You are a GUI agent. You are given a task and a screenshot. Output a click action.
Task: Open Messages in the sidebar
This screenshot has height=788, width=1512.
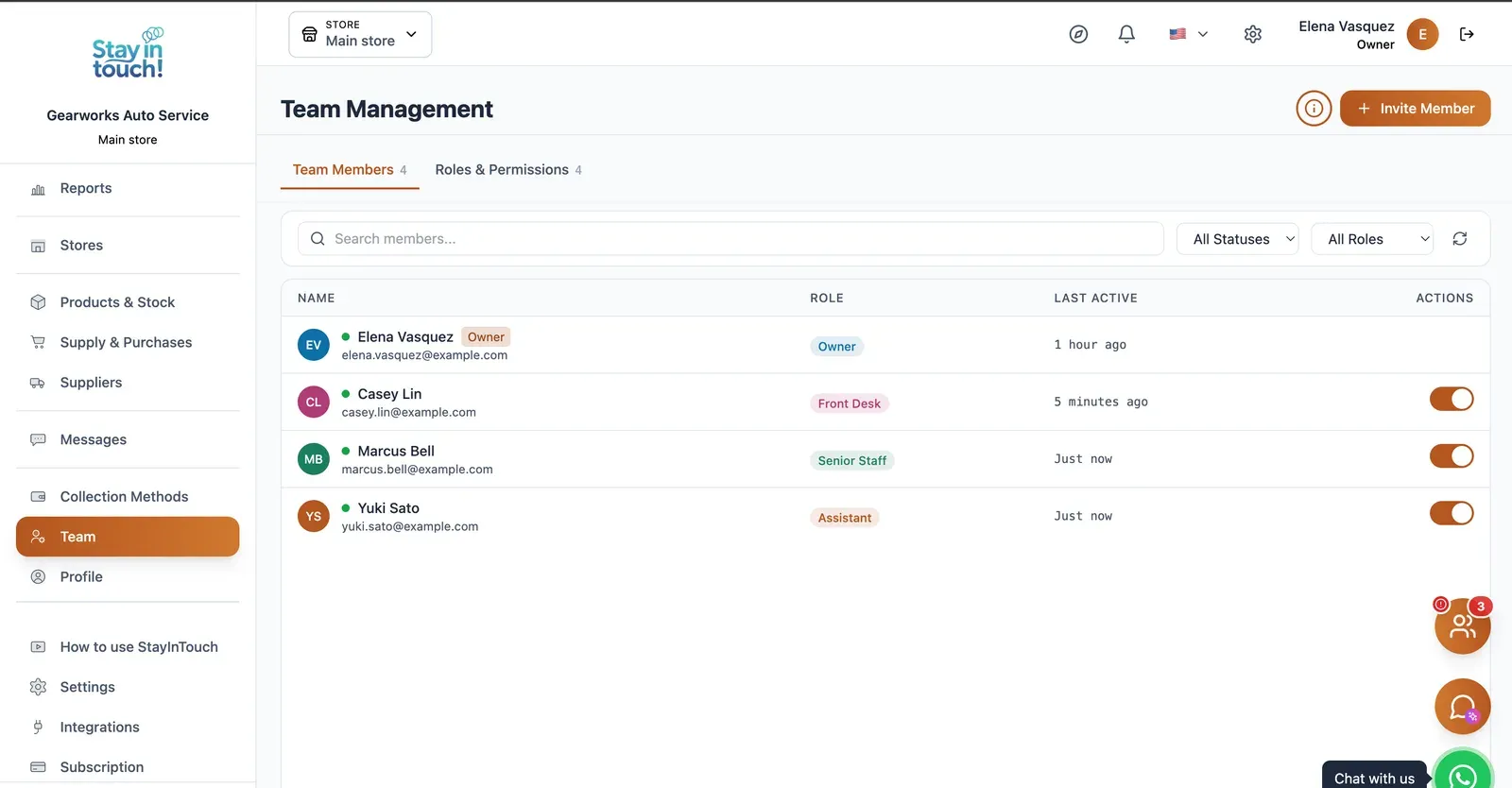pos(128,439)
